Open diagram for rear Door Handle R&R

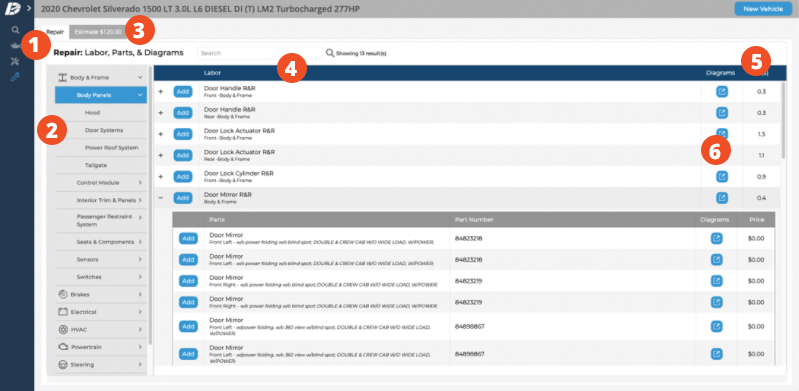point(722,113)
